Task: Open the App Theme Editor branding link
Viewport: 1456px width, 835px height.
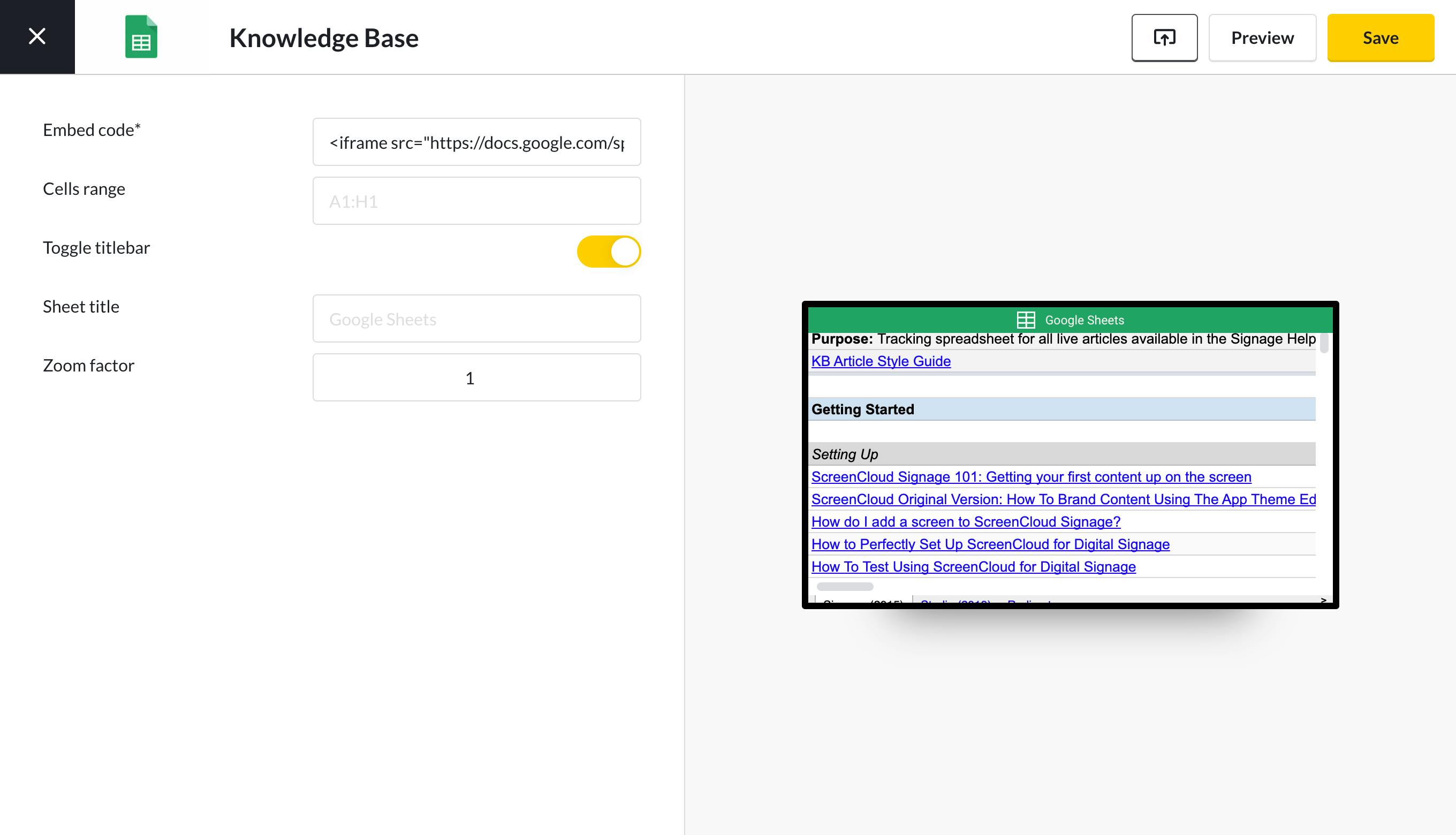Action: click(x=1063, y=499)
